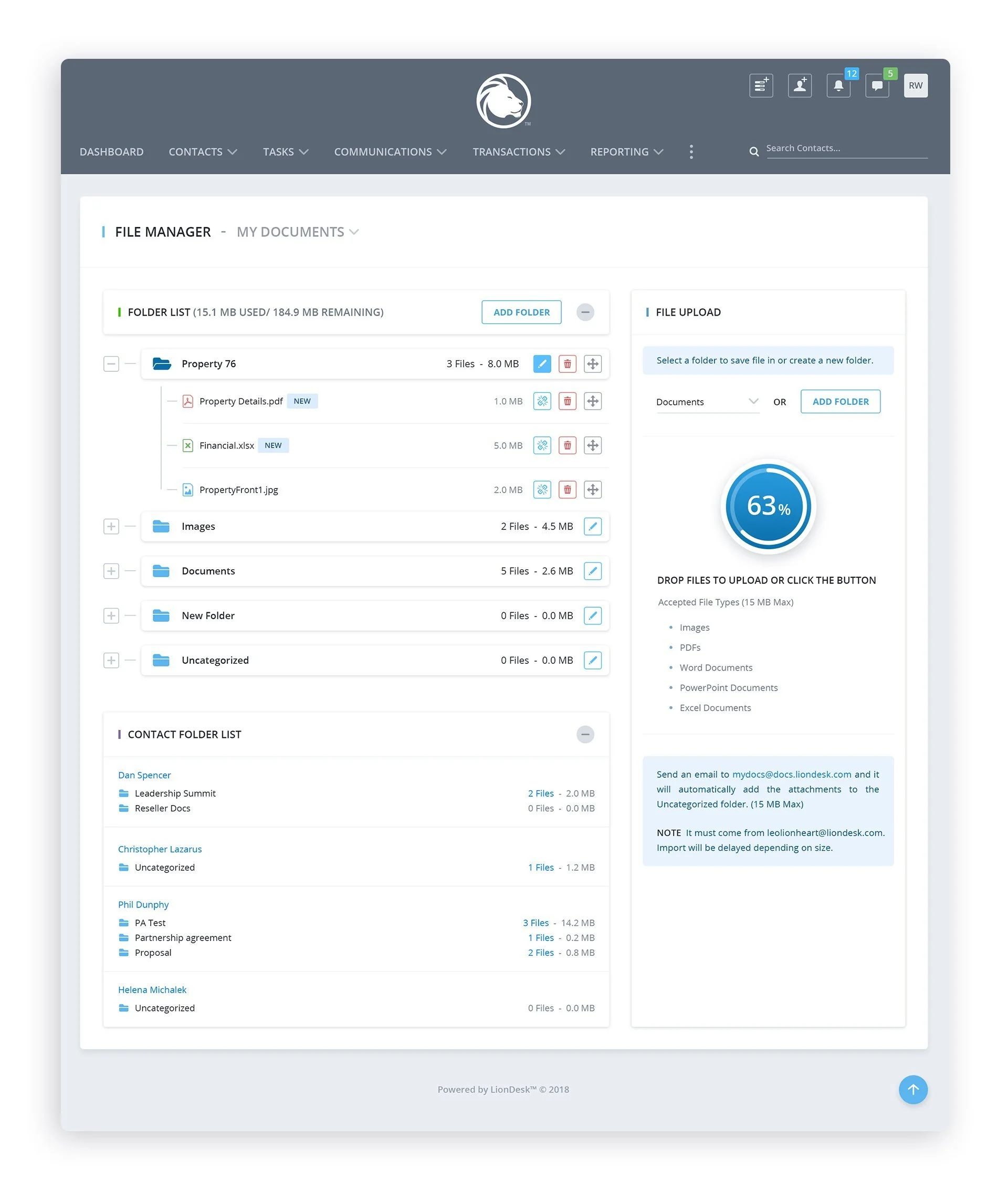Open the notifications bell icon
Viewport: 1008px width, 1190px height.
[x=838, y=86]
